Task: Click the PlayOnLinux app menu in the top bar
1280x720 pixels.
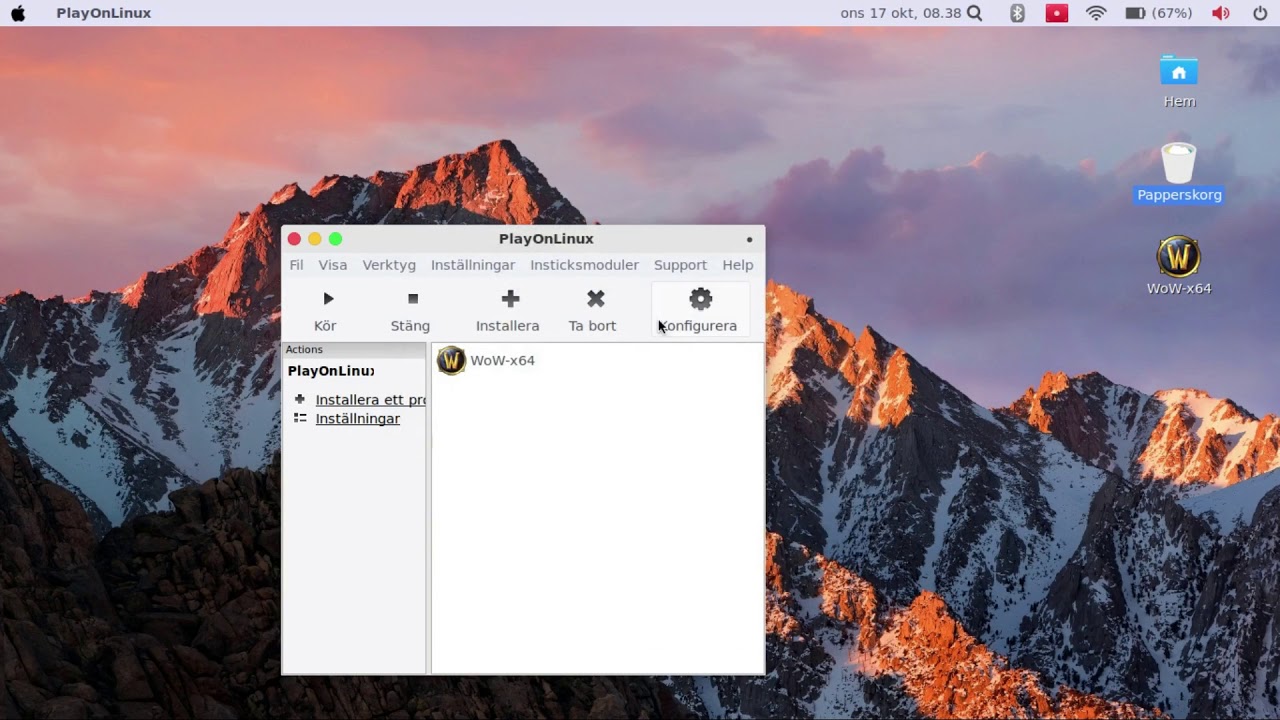Action: (104, 13)
